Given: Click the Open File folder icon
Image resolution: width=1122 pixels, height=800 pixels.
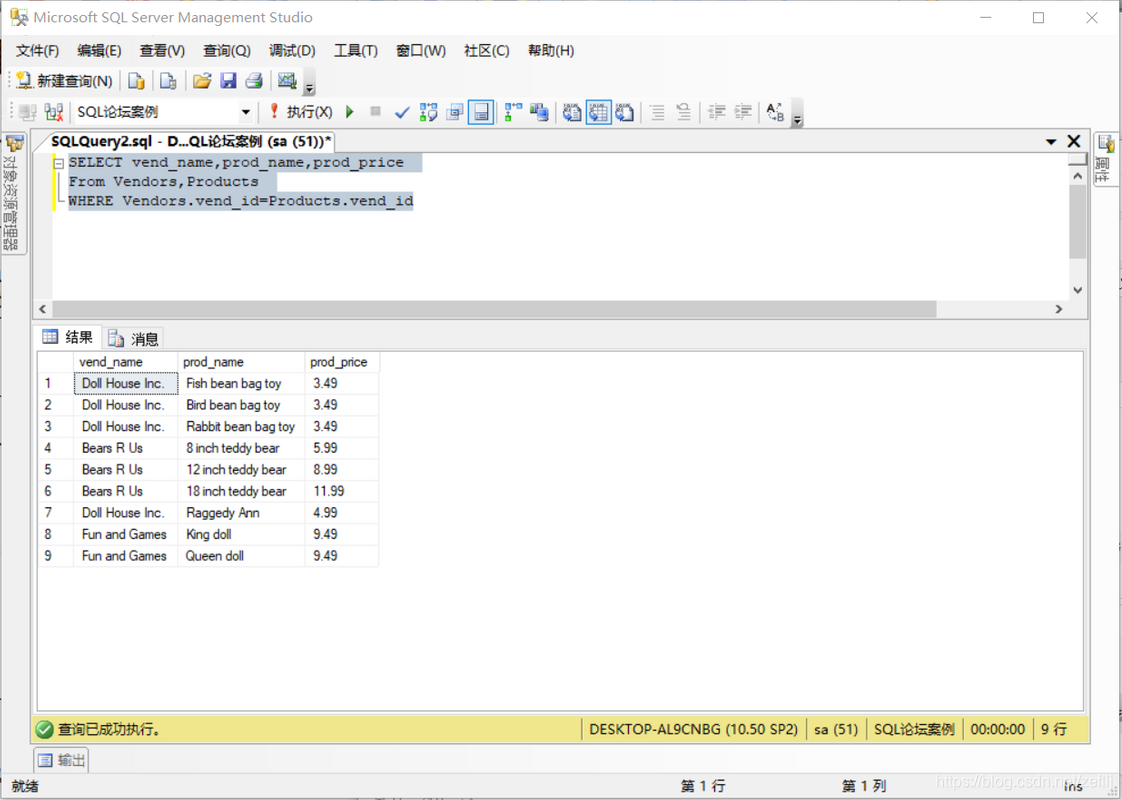Looking at the screenshot, I should point(203,81).
